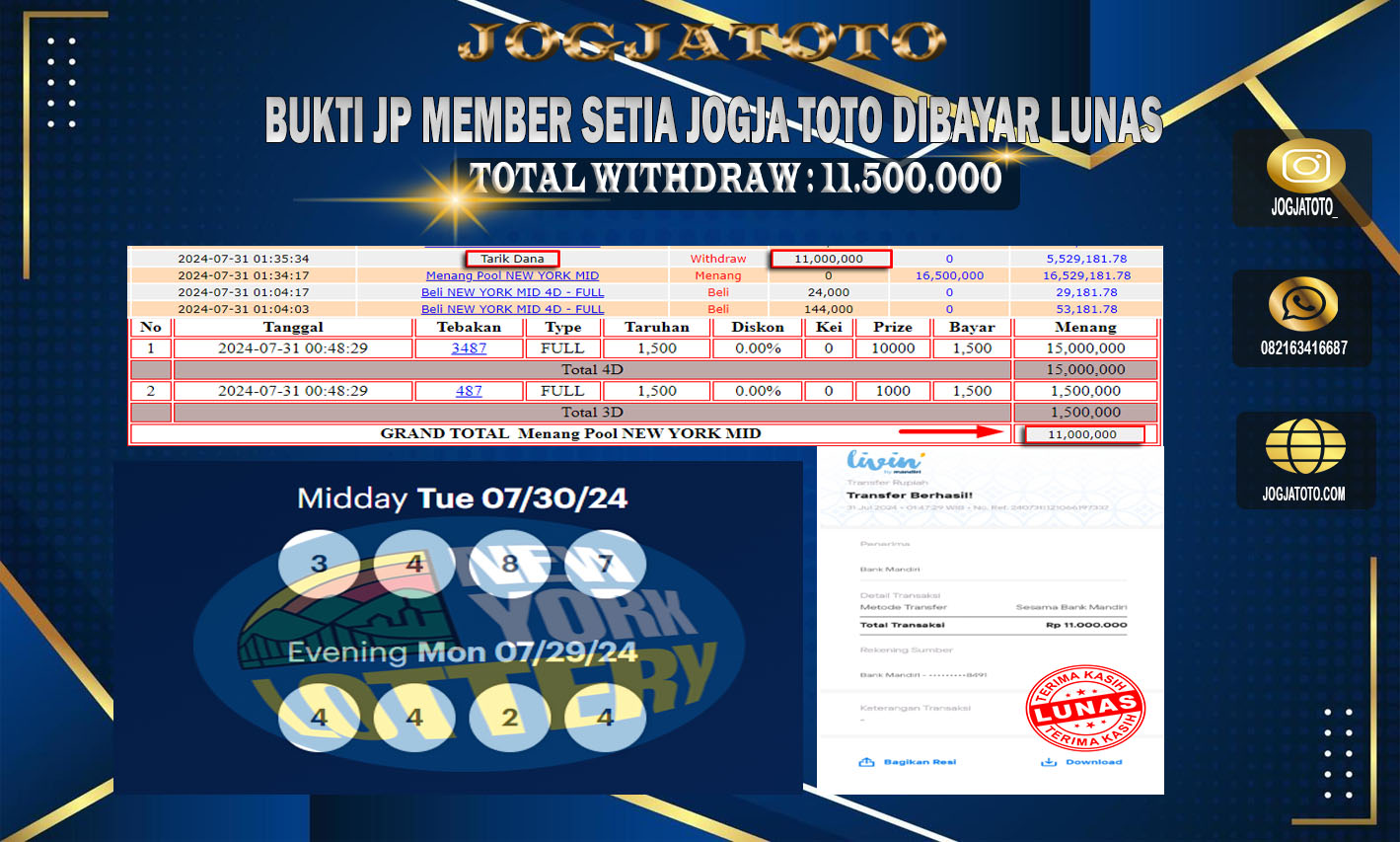Open Beli NEW YORK MID link at 01:04:03
1400x842 pixels.
tap(512, 309)
